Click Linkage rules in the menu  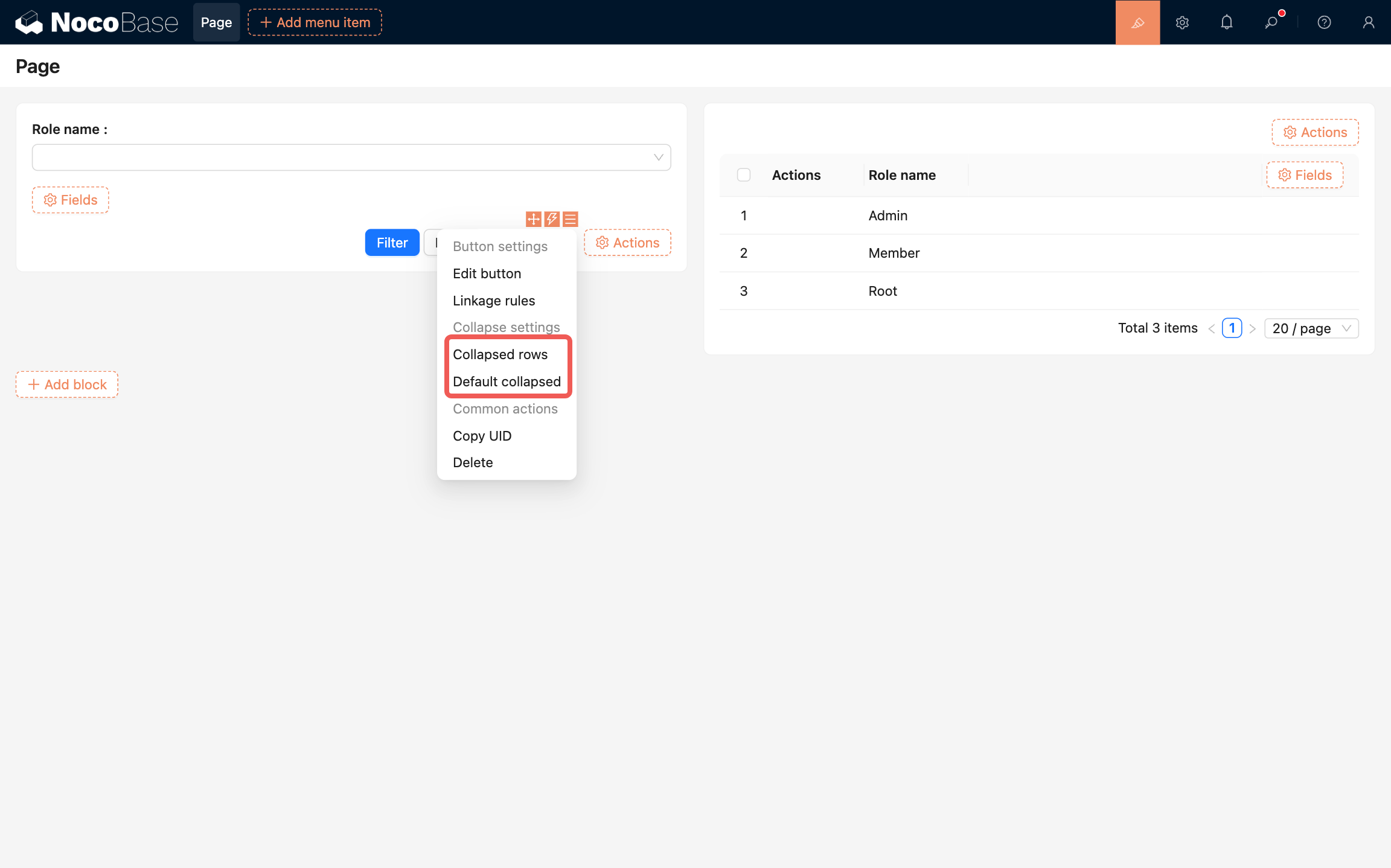click(493, 301)
